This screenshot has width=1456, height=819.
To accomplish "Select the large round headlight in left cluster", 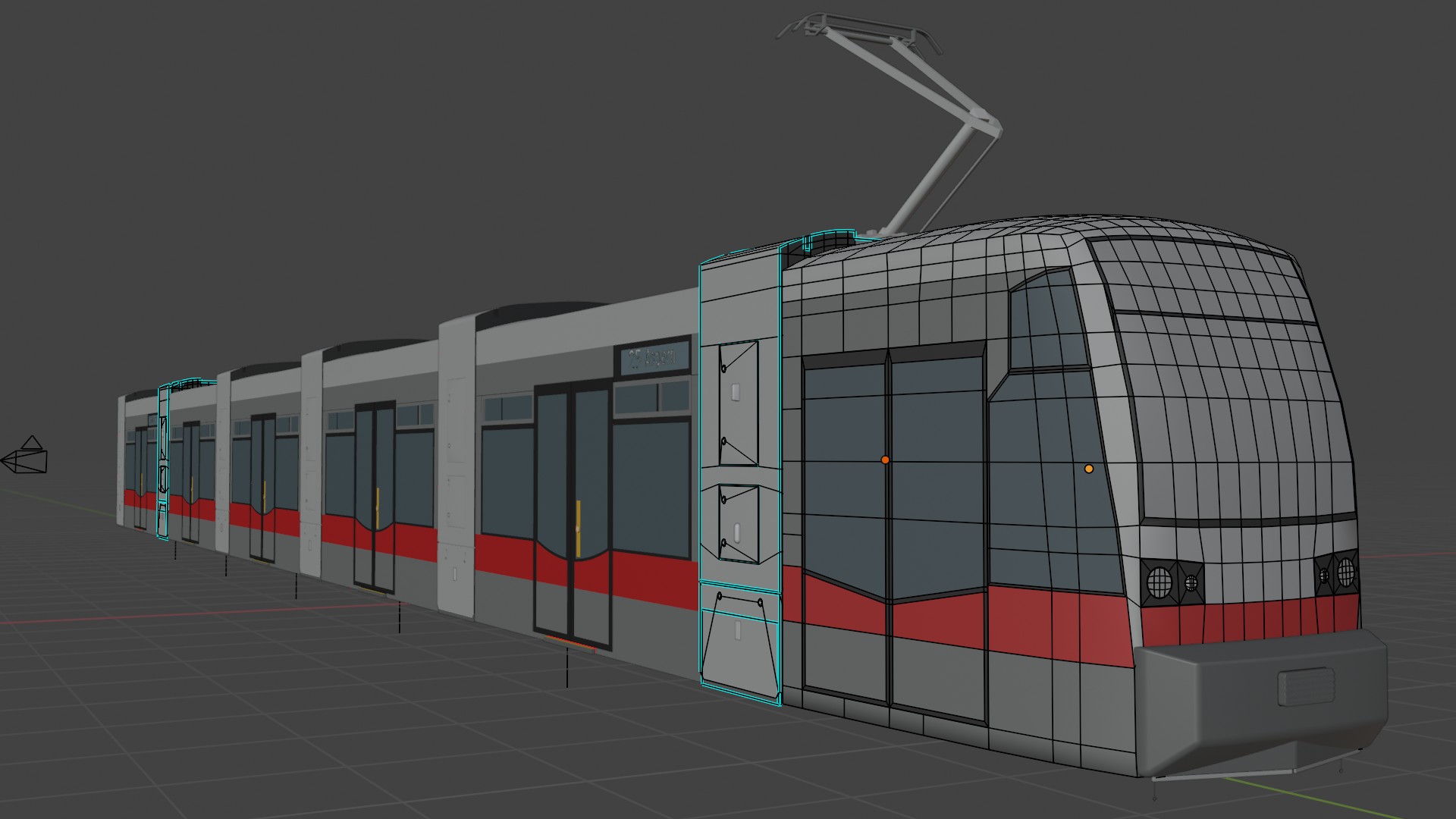I will tap(1159, 582).
